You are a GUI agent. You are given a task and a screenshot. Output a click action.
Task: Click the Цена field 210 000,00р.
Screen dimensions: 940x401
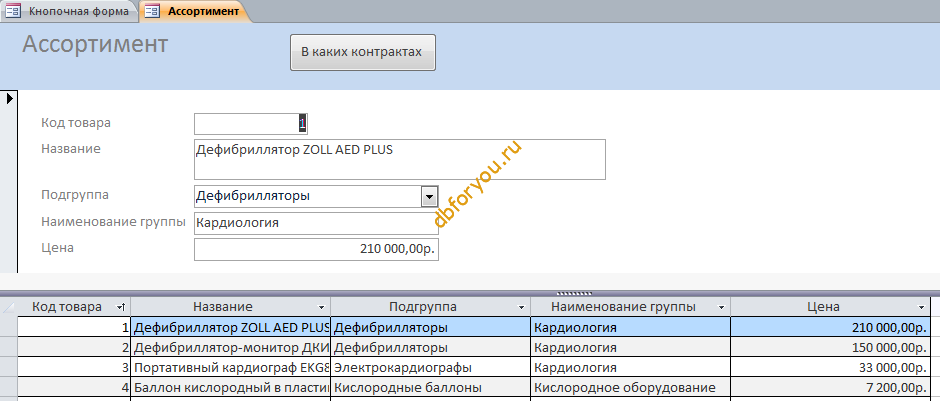pos(316,249)
